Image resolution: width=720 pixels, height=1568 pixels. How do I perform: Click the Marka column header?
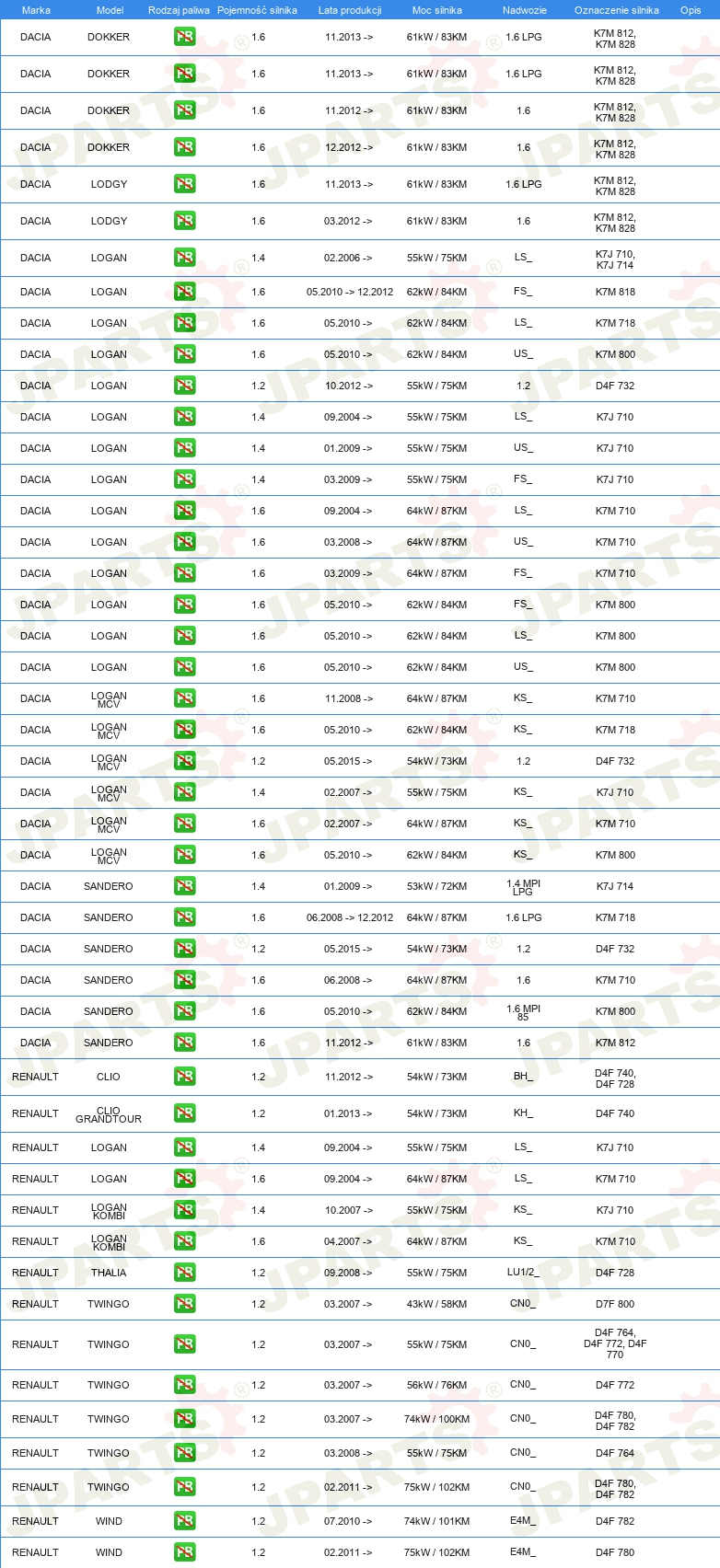[x=36, y=10]
